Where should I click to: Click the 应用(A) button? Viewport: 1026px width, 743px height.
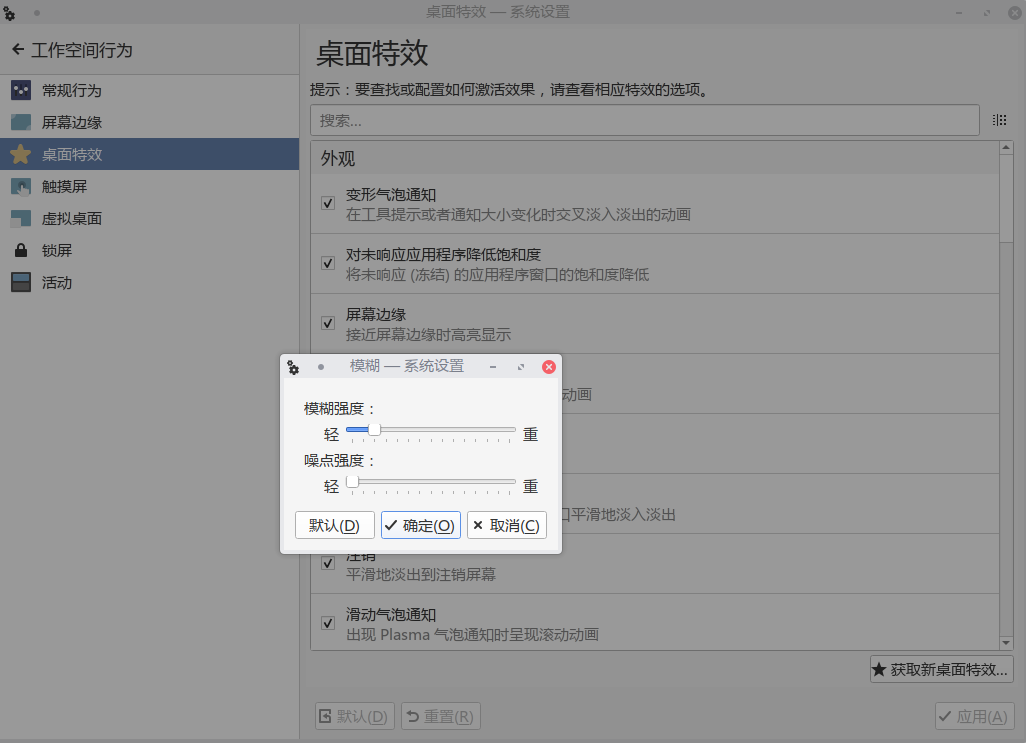(974, 716)
